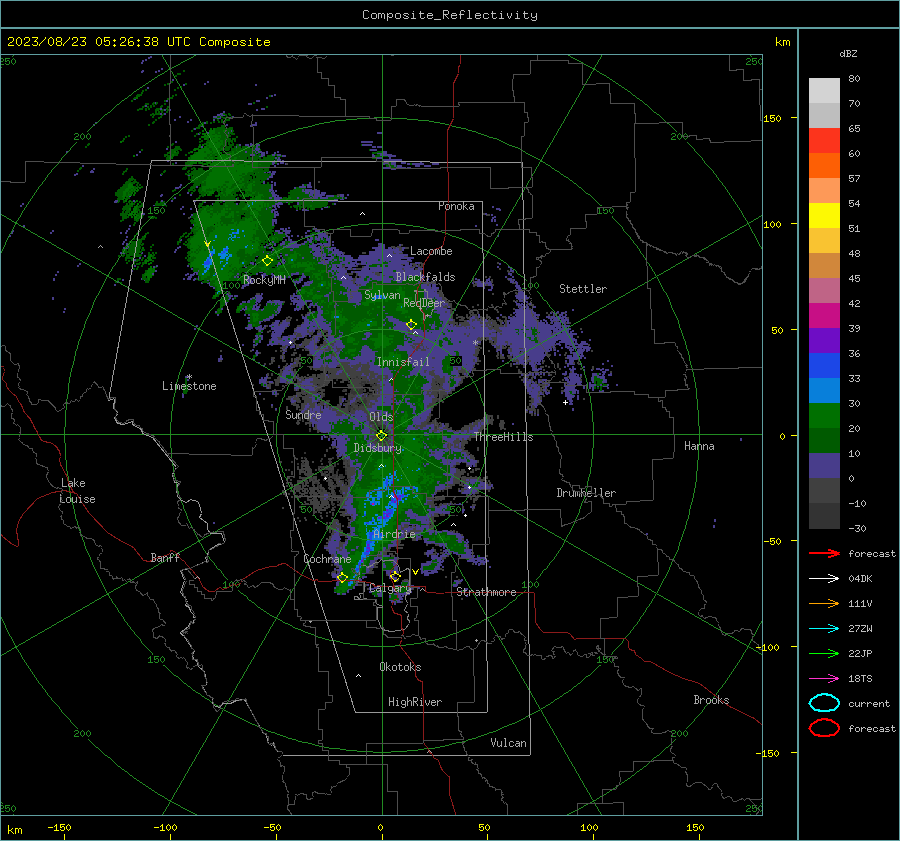This screenshot has width=900, height=841.
Task: Click the 2023/08/23 05:26:38 UTC timestamp
Action: point(98,42)
